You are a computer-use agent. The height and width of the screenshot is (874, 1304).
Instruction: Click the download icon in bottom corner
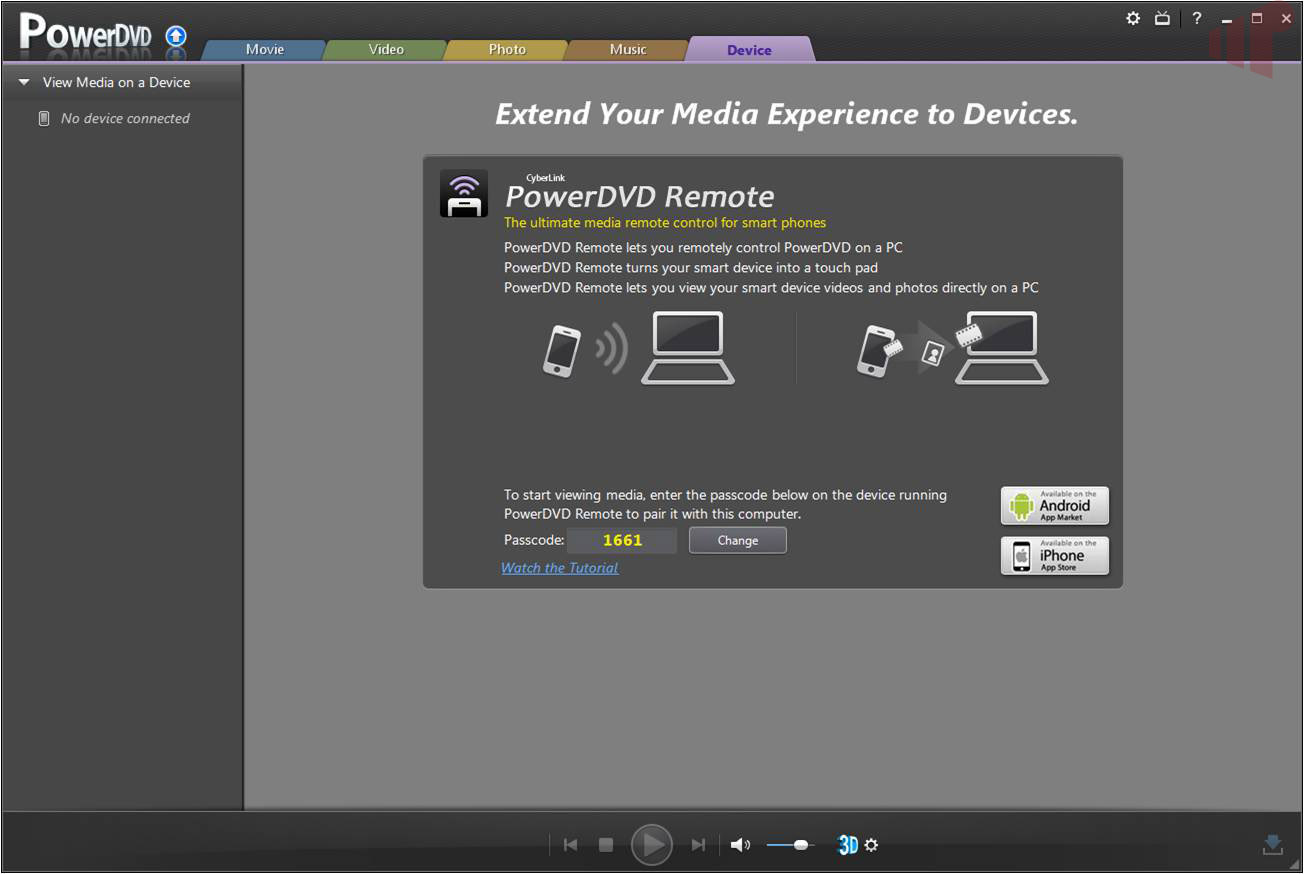click(1272, 845)
